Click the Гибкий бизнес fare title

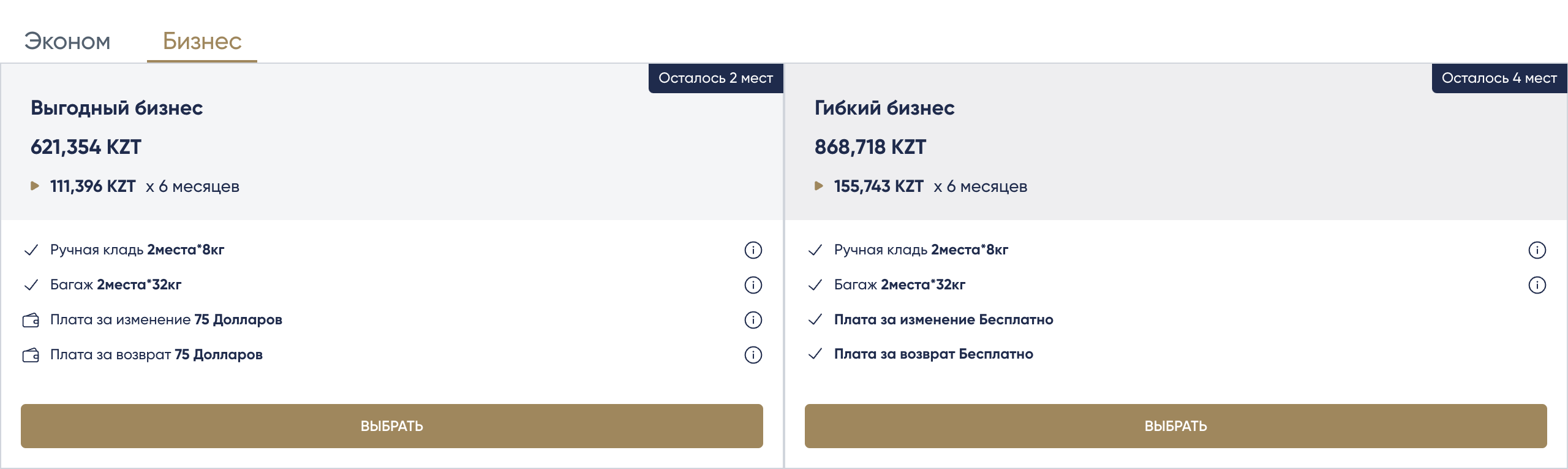tap(884, 108)
